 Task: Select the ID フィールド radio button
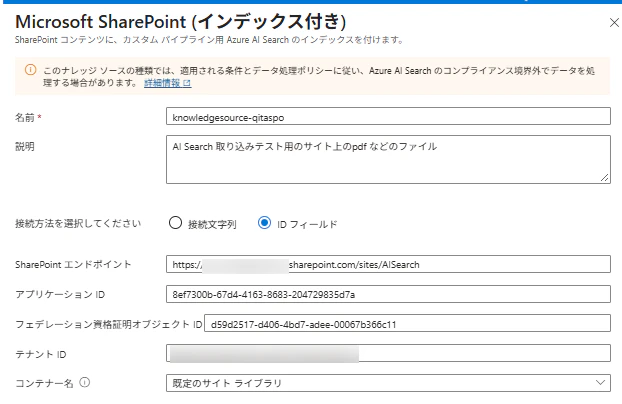pyautogui.click(x=264, y=223)
